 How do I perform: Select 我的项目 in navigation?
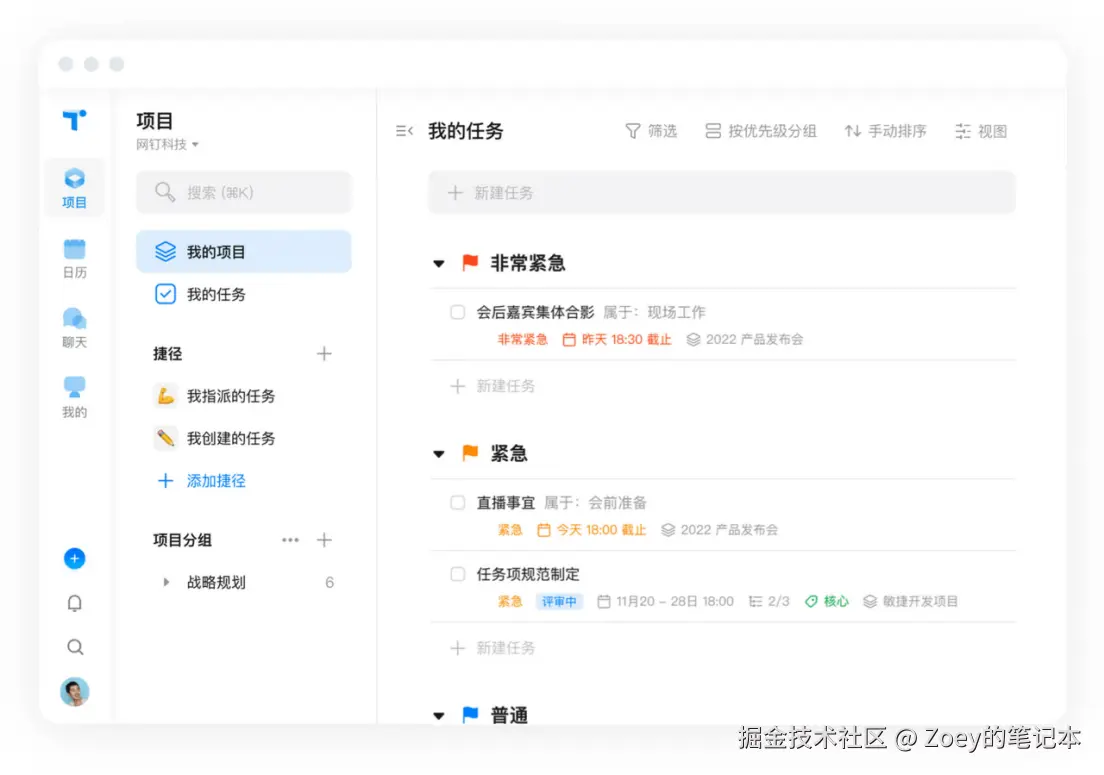click(x=244, y=251)
